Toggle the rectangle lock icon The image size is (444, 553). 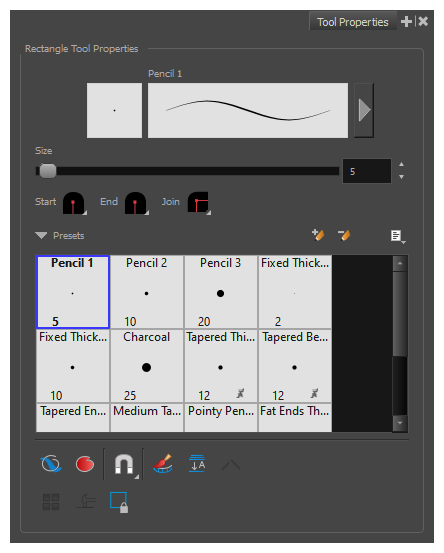coord(119,502)
